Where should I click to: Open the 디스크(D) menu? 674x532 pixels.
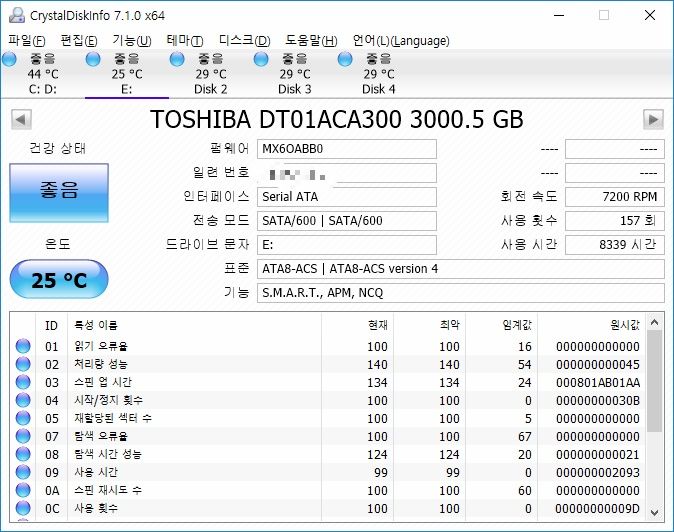(x=245, y=41)
